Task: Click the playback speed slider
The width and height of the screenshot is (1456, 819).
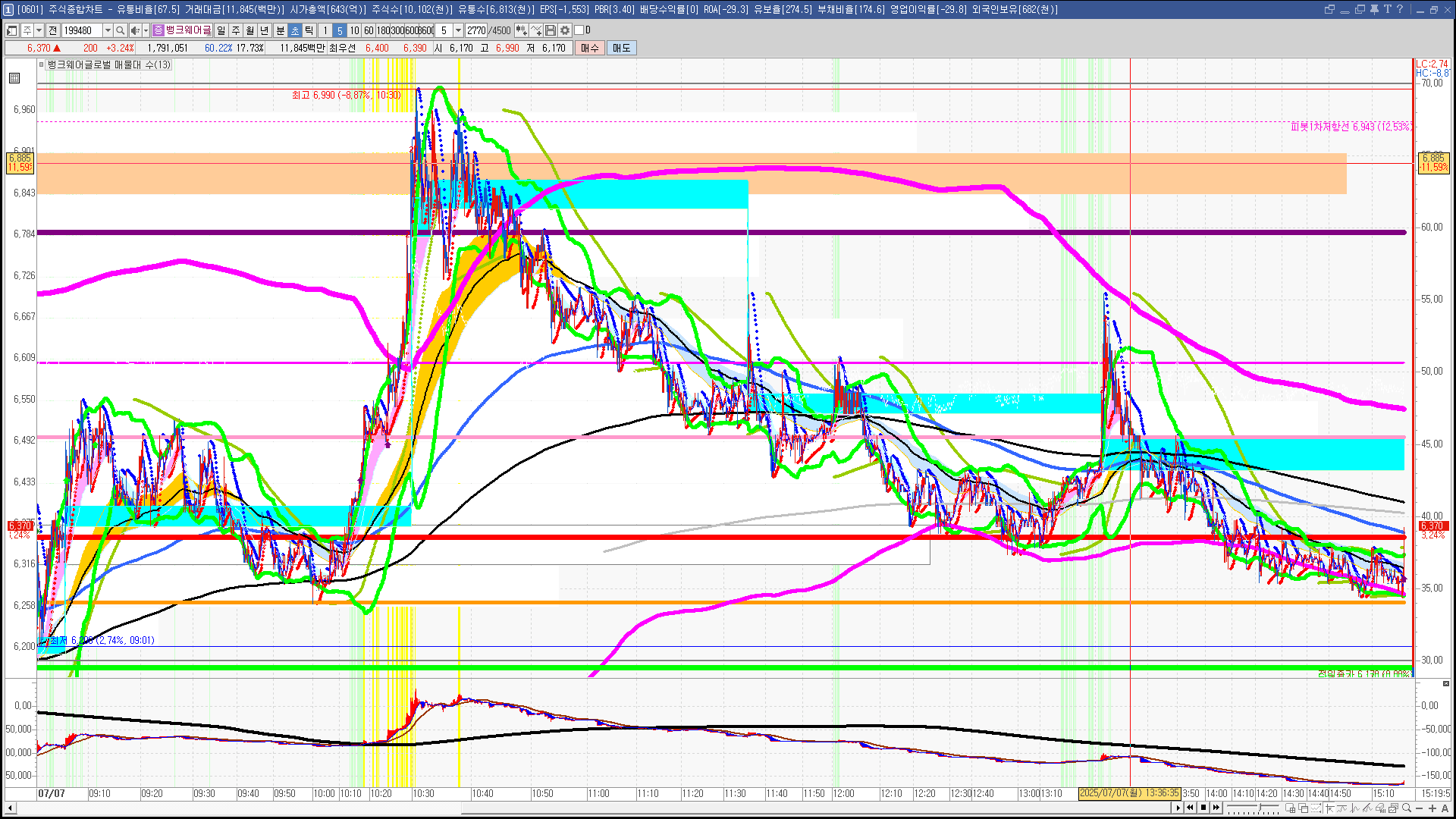Action: click(1260, 807)
